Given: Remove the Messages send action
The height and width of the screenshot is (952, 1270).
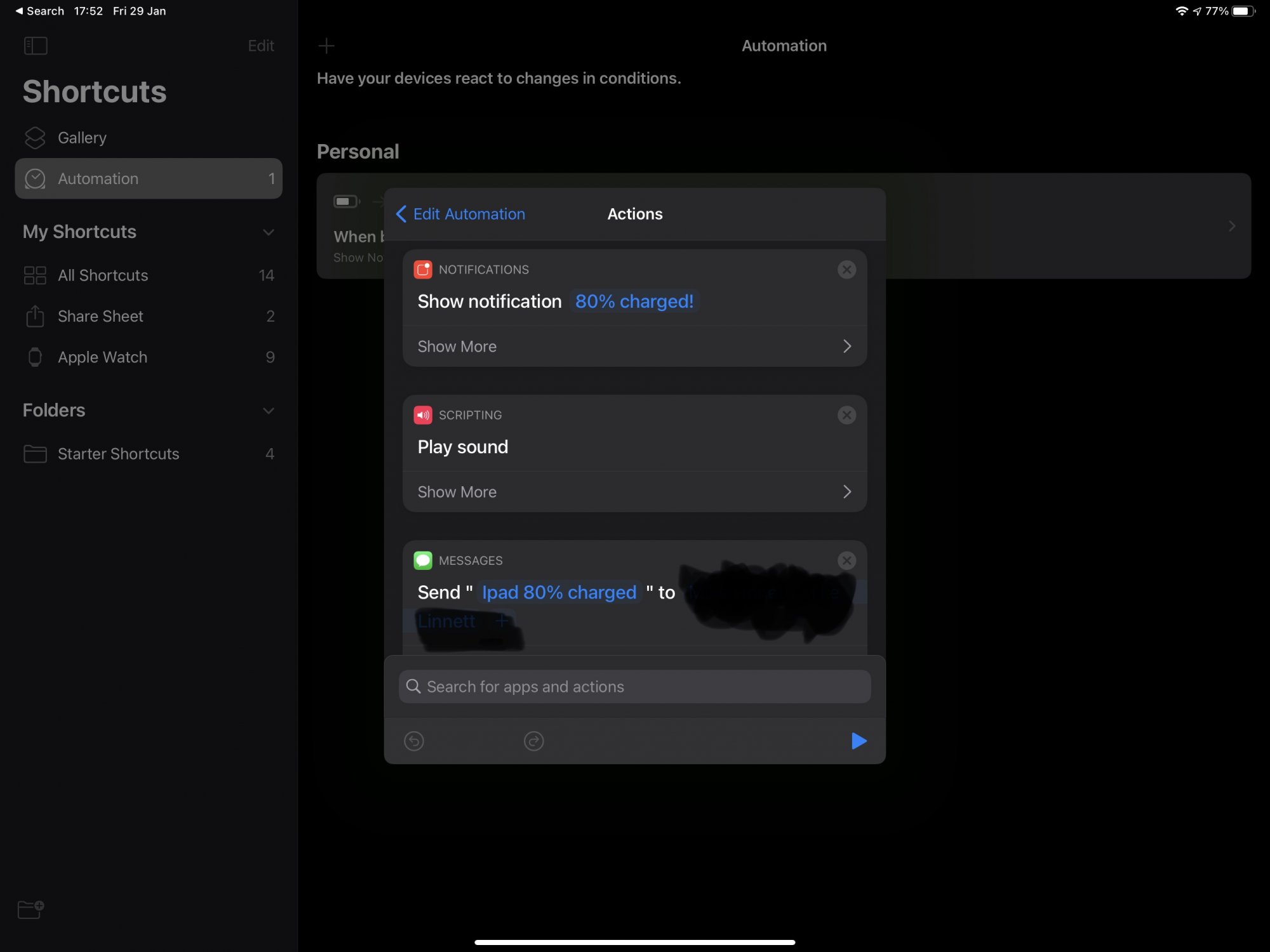Looking at the screenshot, I should 846,560.
